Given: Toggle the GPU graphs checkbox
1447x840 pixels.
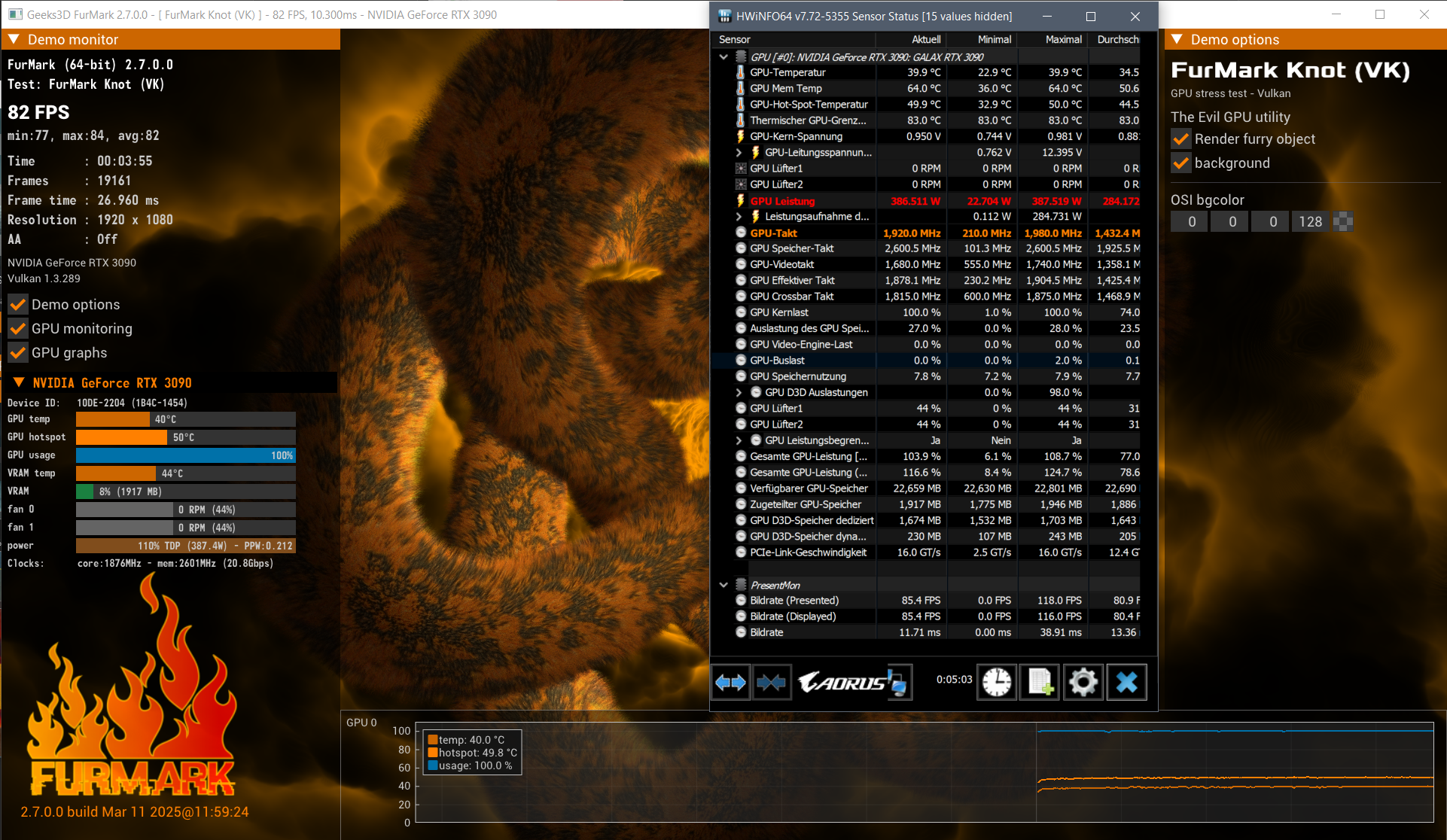Looking at the screenshot, I should click(x=18, y=353).
